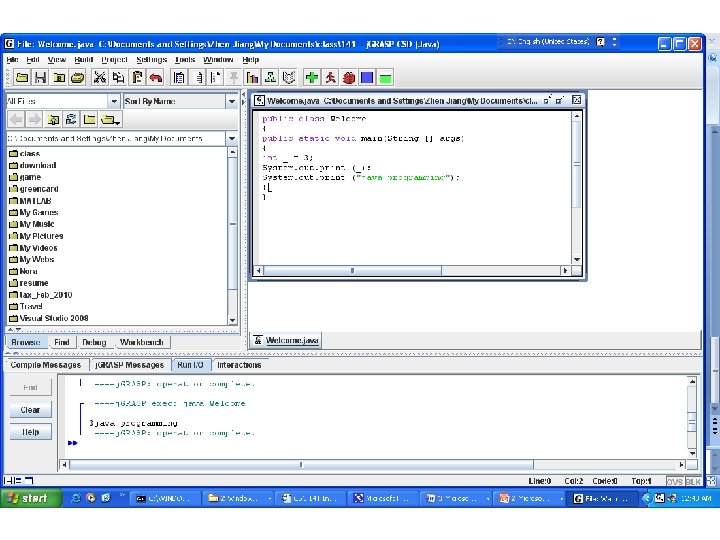Screen dimensions: 720x540
Task: Click the Save floppy disk icon
Action: point(39,77)
